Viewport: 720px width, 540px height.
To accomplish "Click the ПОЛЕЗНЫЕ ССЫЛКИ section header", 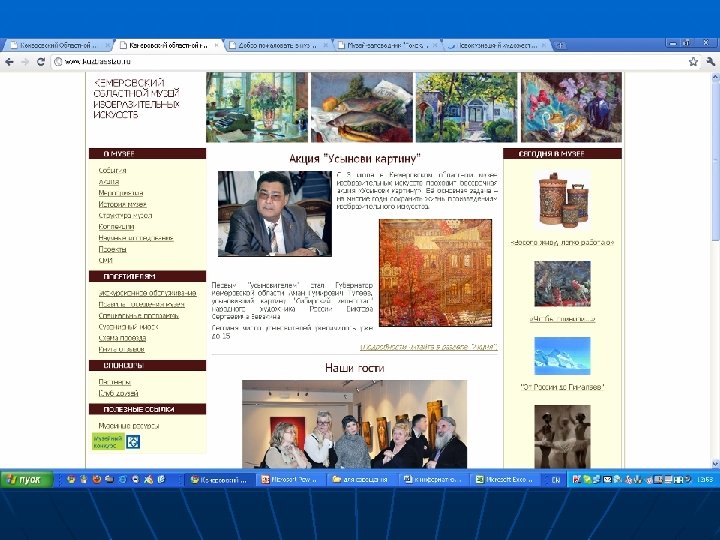I will (x=147, y=409).
